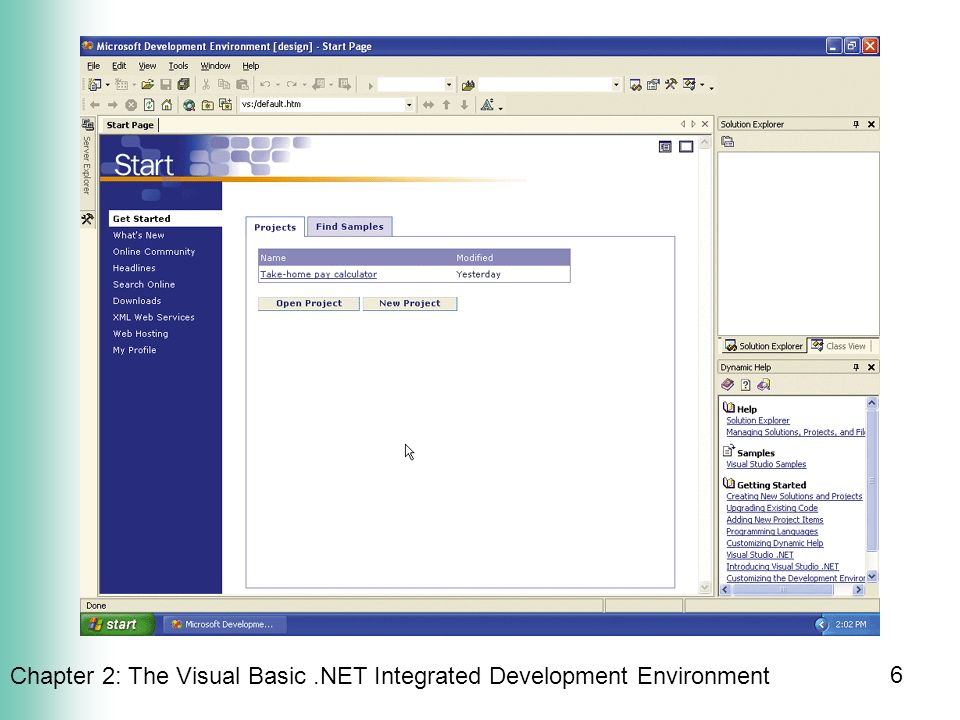Click the New Project button on Start Page
Viewport: 960px width, 720px height.
[410, 304]
